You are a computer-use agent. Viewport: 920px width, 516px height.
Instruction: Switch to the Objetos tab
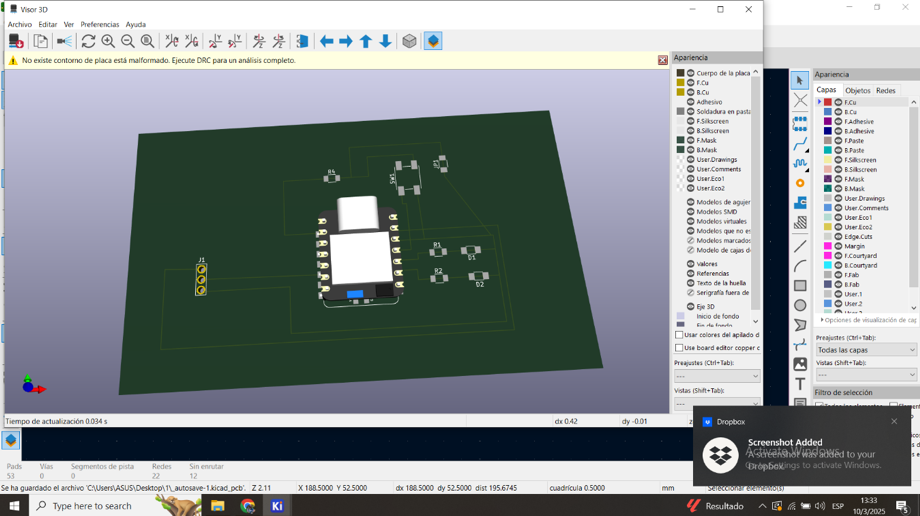(857, 90)
